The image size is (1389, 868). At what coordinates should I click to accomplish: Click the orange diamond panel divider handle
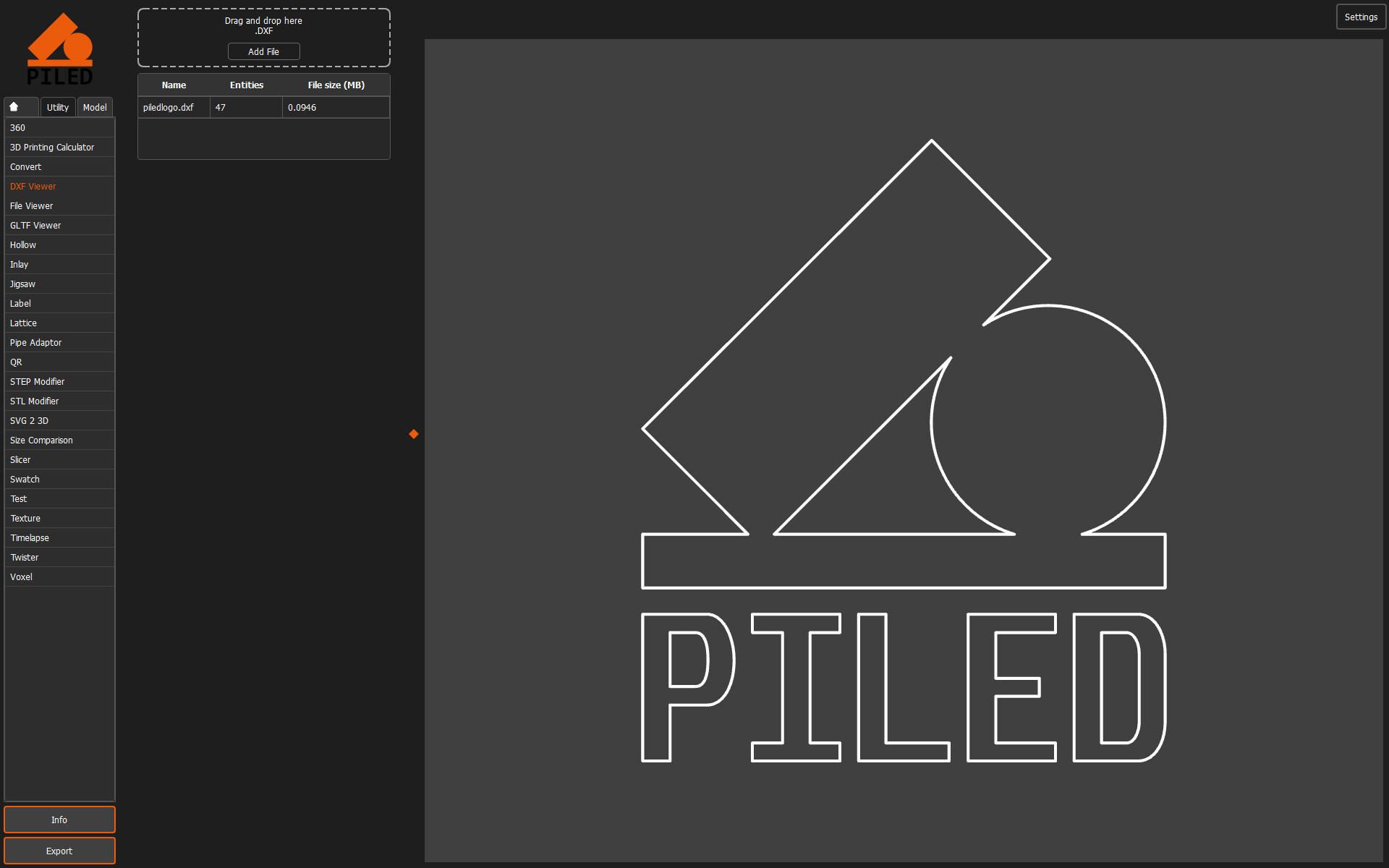pyautogui.click(x=414, y=434)
